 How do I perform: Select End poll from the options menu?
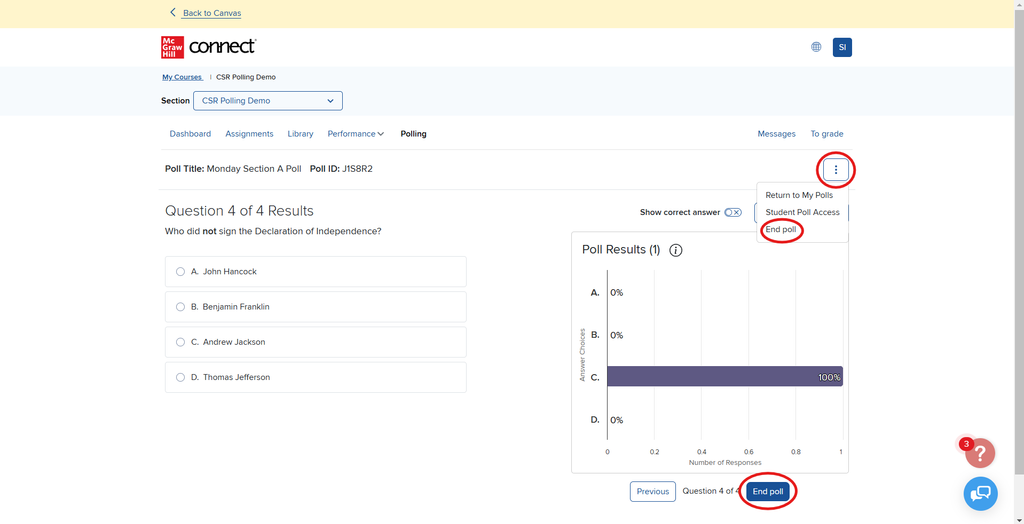[780, 230]
